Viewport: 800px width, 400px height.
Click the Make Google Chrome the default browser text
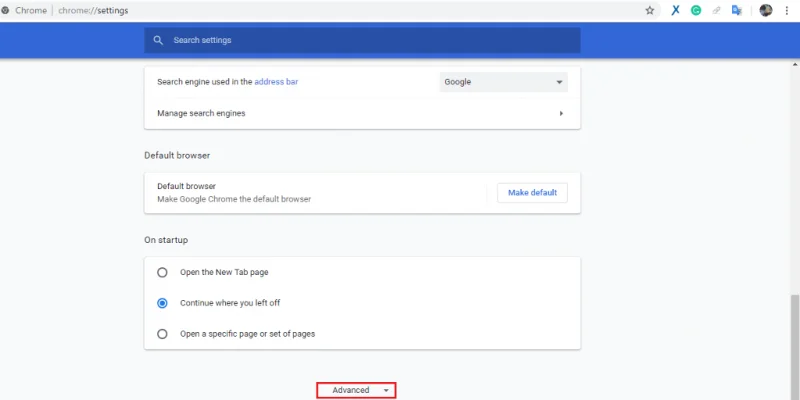pyautogui.click(x=234, y=199)
